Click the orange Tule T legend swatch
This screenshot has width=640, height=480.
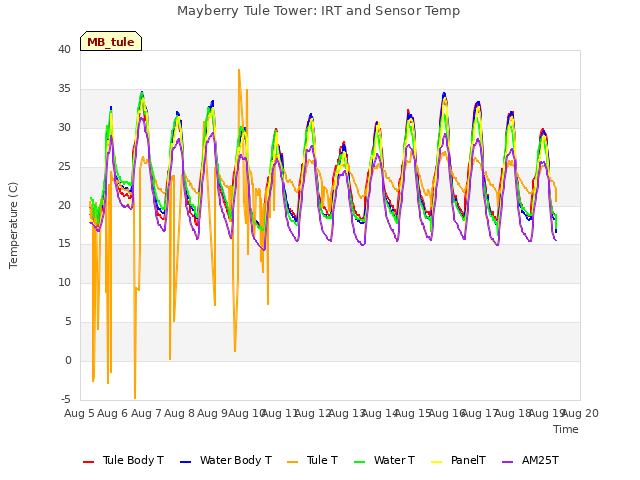point(293,462)
